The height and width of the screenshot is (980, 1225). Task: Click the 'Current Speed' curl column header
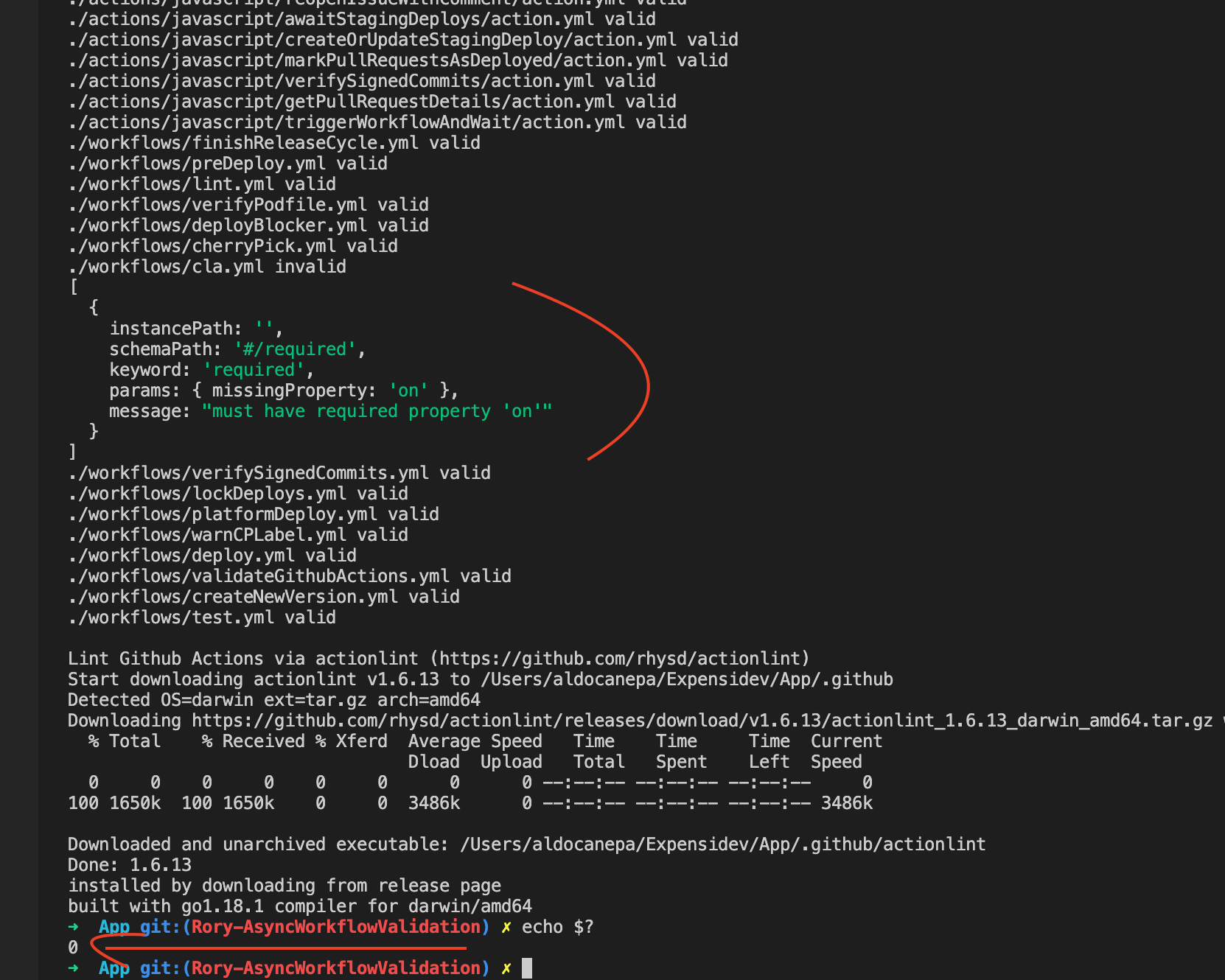847,752
